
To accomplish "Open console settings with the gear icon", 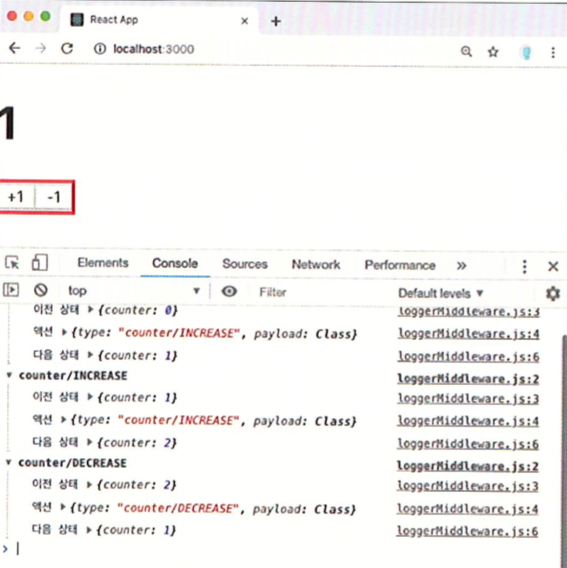I will [x=553, y=293].
